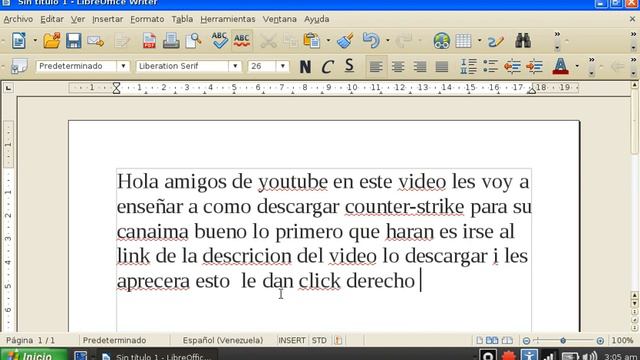640x360 pixels.
Task: Open the Formato menu
Action: click(x=147, y=19)
